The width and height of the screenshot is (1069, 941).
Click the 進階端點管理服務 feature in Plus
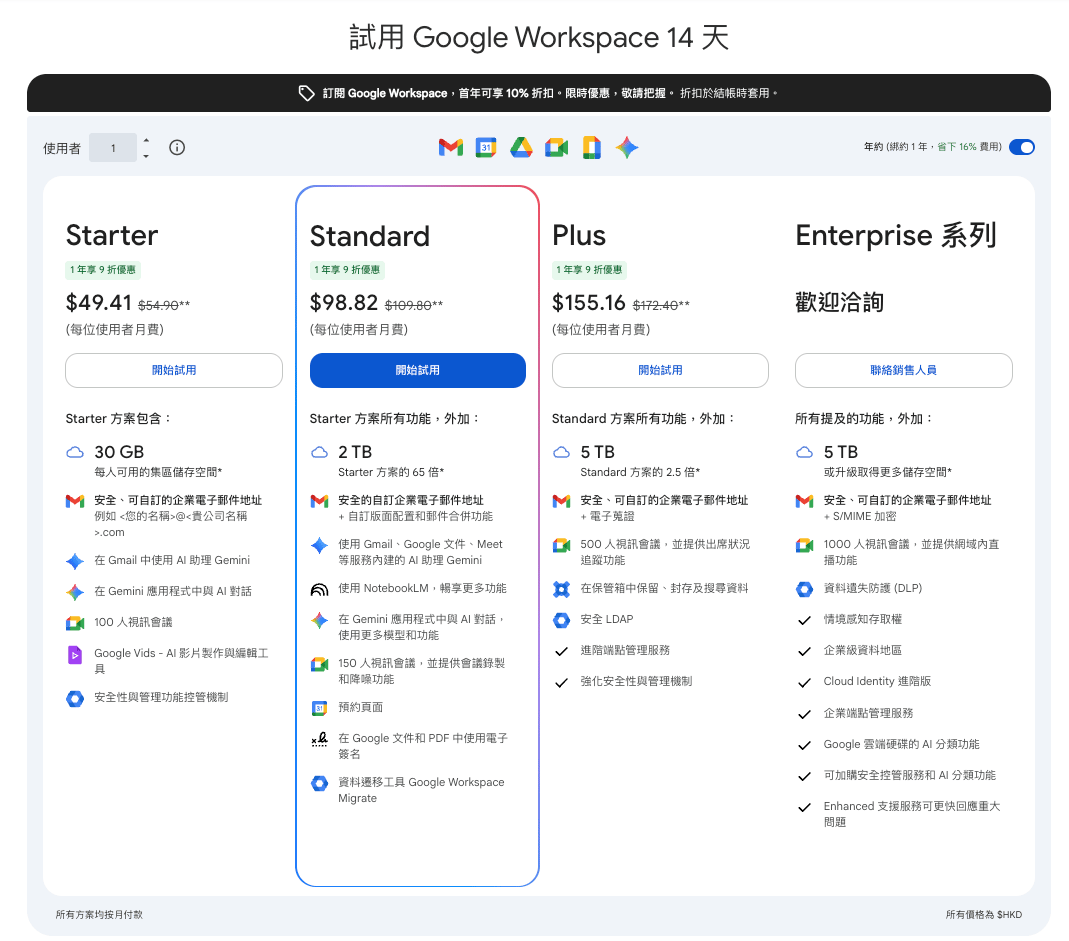pyautogui.click(x=625, y=650)
